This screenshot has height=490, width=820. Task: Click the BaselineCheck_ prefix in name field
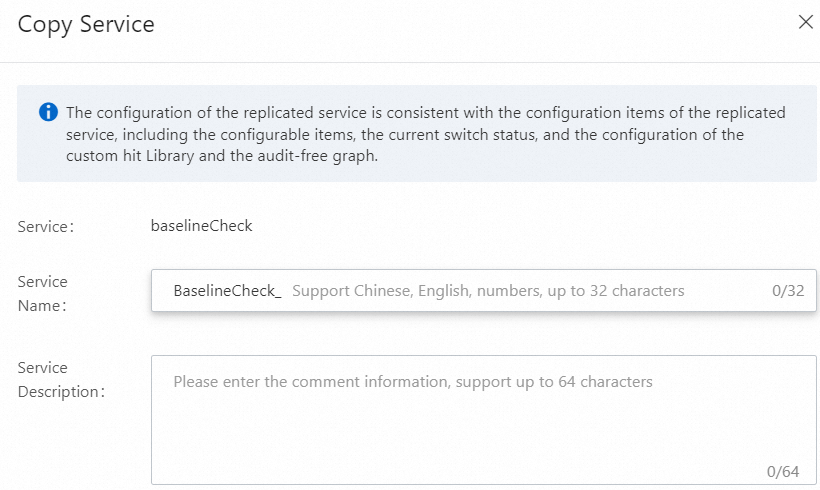[227, 291]
